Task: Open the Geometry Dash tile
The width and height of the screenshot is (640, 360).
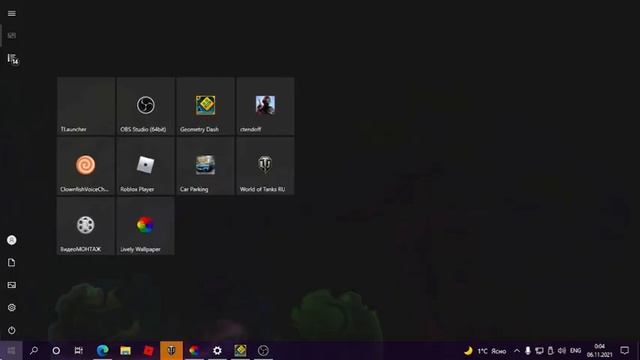Action: point(205,106)
